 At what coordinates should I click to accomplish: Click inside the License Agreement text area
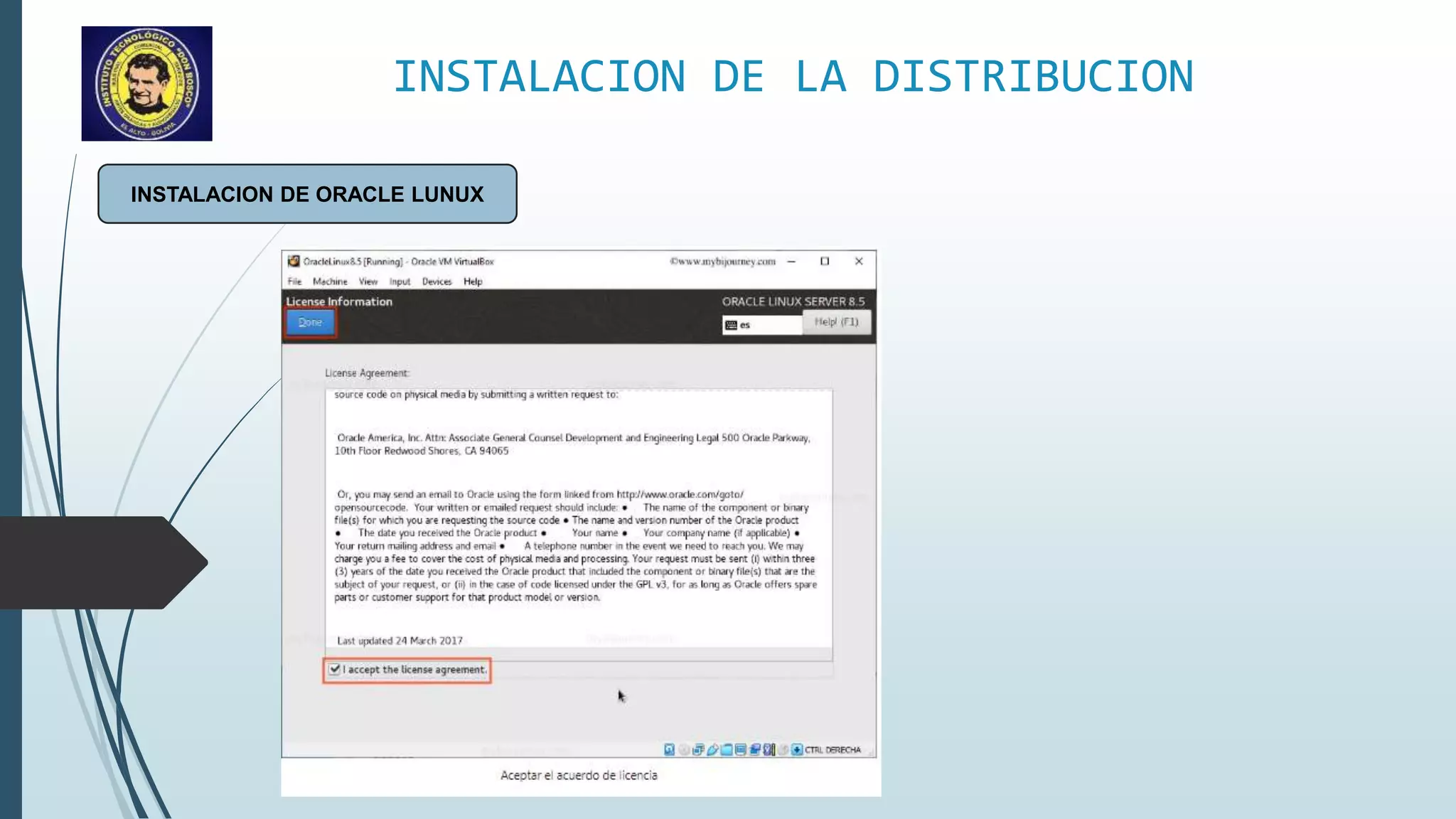click(x=579, y=525)
